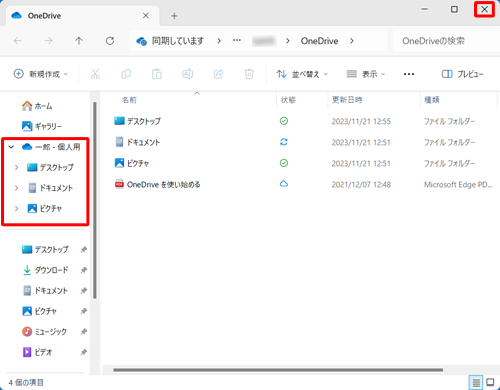Maximize the File Explorer window
The width and height of the screenshot is (500, 390).
454,9
